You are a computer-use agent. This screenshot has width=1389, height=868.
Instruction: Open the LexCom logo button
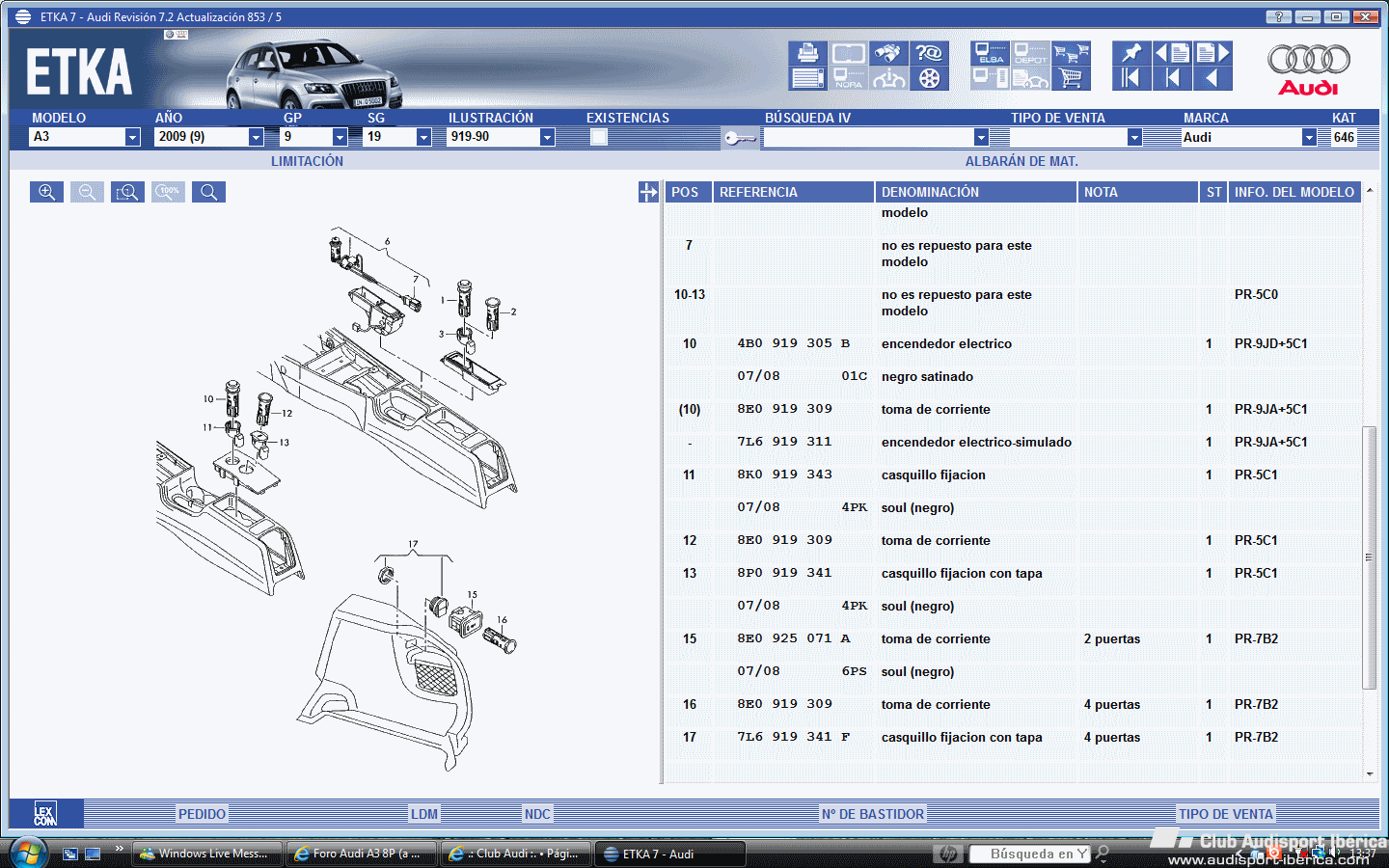coord(45,813)
